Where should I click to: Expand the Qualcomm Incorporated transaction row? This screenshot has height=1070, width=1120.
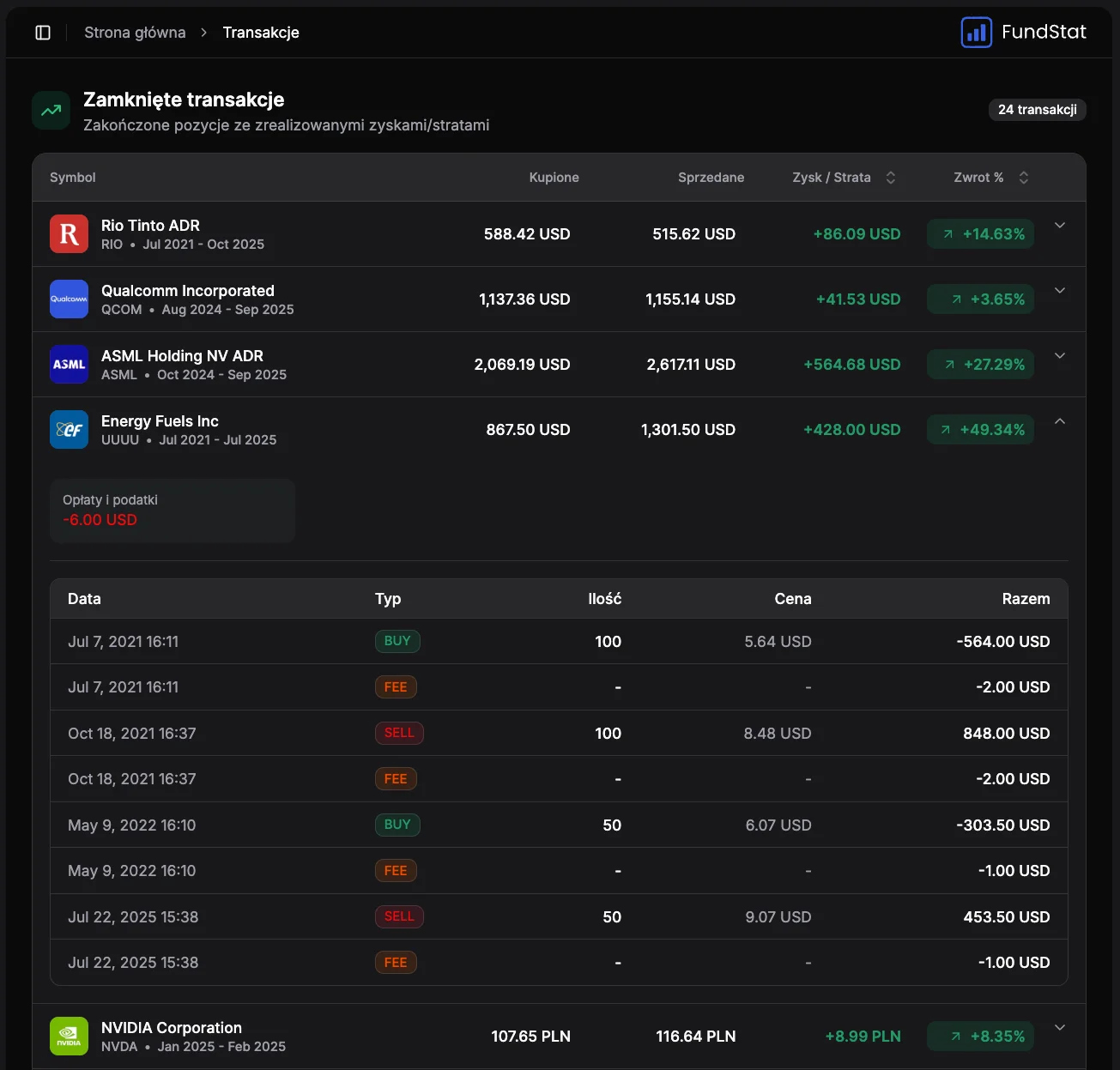(x=1060, y=291)
